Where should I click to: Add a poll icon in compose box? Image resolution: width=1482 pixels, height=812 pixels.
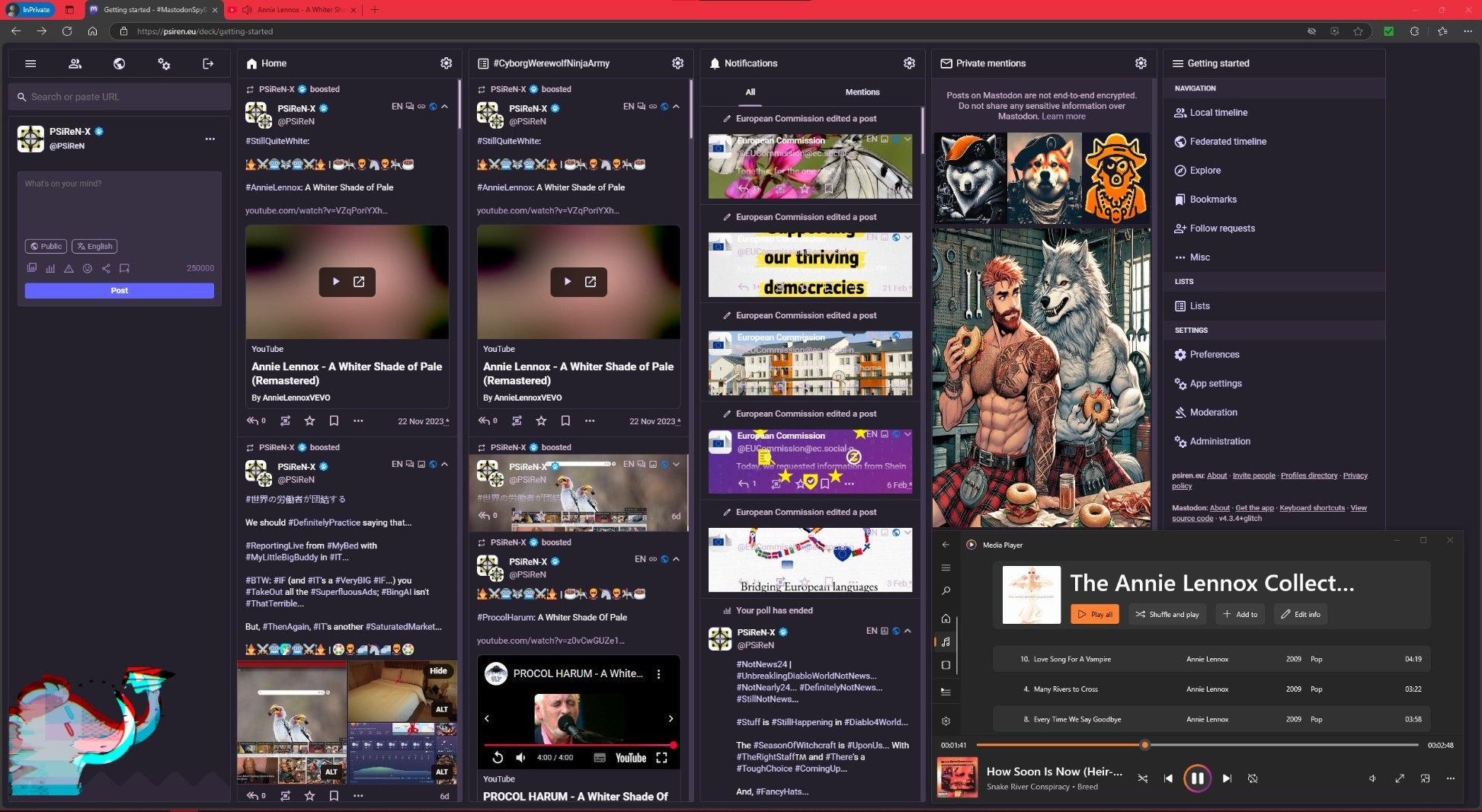(x=50, y=268)
